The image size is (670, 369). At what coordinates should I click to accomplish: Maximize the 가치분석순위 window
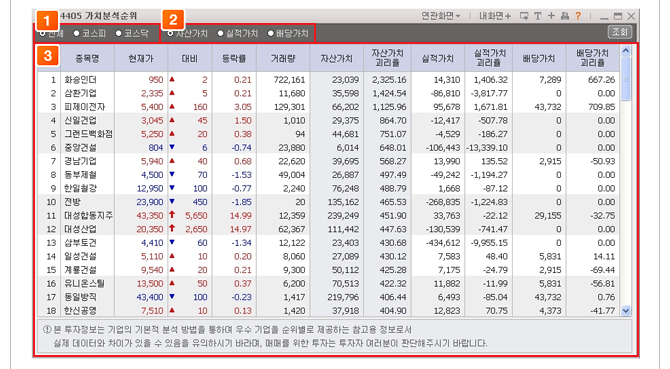(618, 16)
